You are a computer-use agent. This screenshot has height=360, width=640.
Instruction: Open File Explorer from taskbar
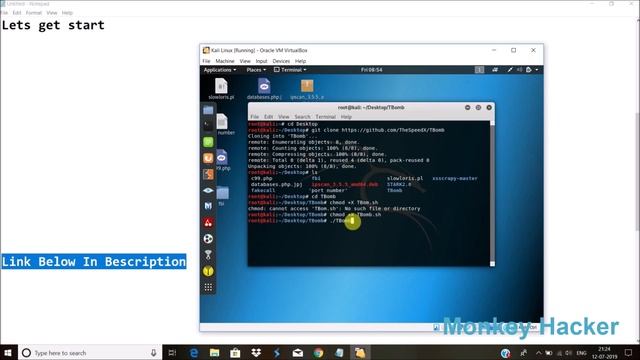[214, 353]
